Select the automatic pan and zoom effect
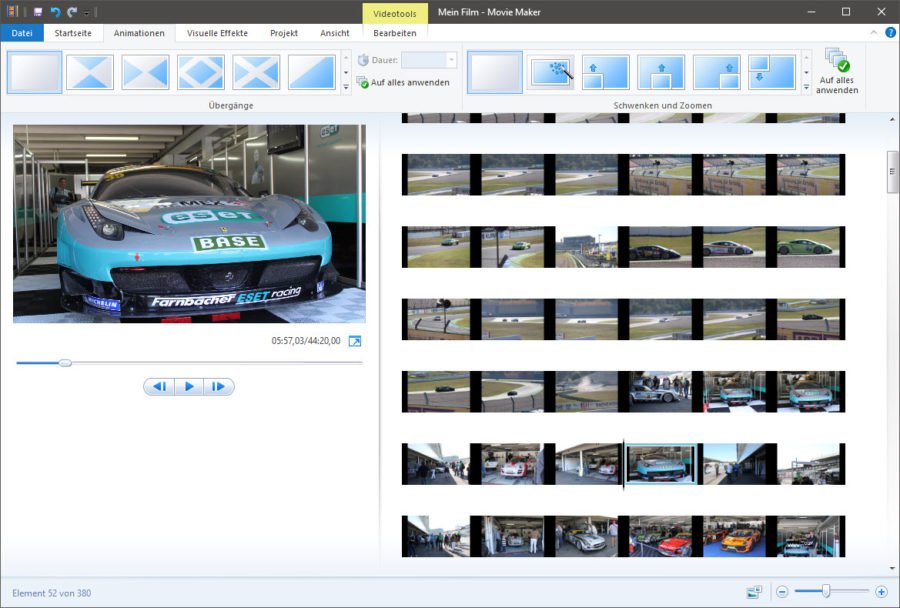 [550, 72]
